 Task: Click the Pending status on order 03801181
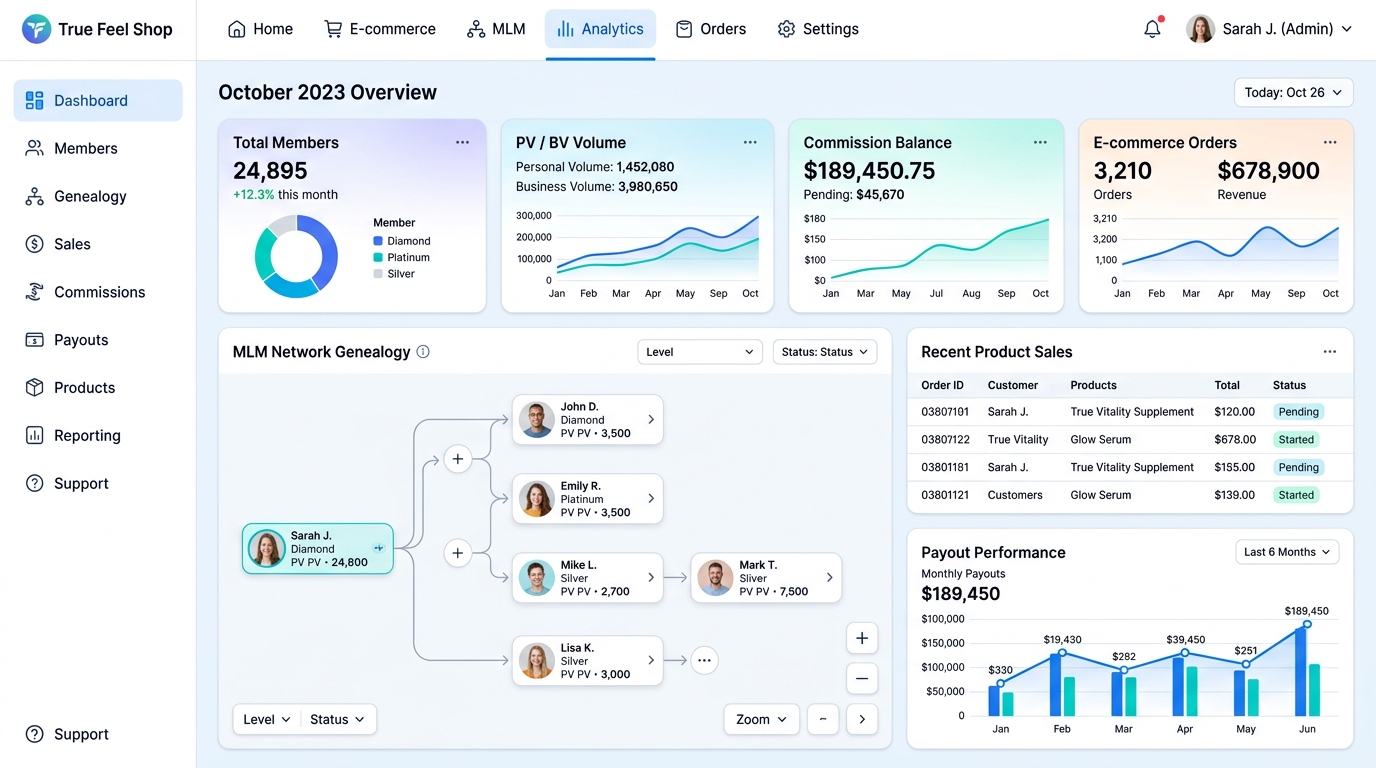click(x=1298, y=467)
